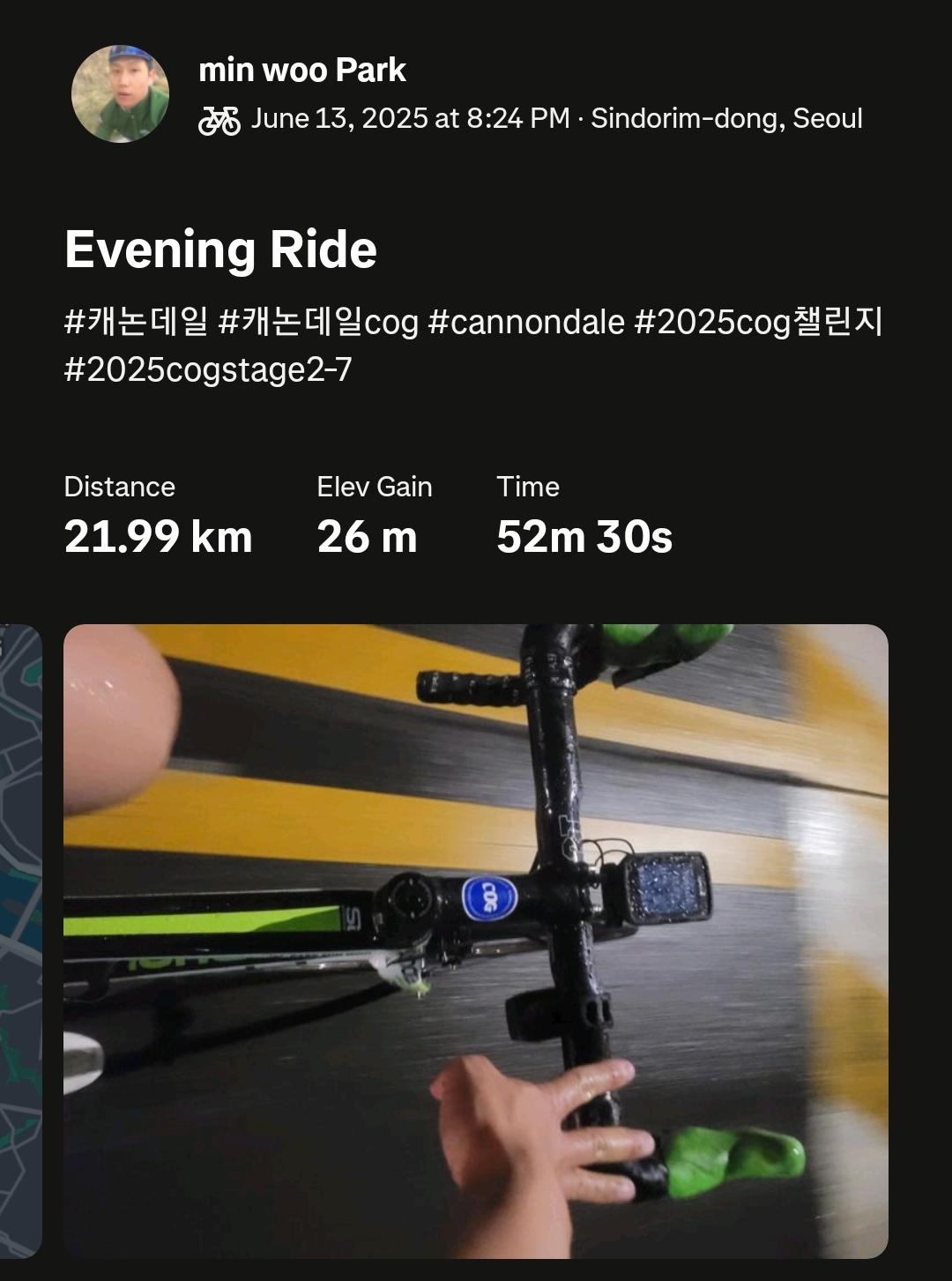Select the 52m 30s time value
Image resolution: width=952 pixels, height=1281 pixels.
point(584,537)
